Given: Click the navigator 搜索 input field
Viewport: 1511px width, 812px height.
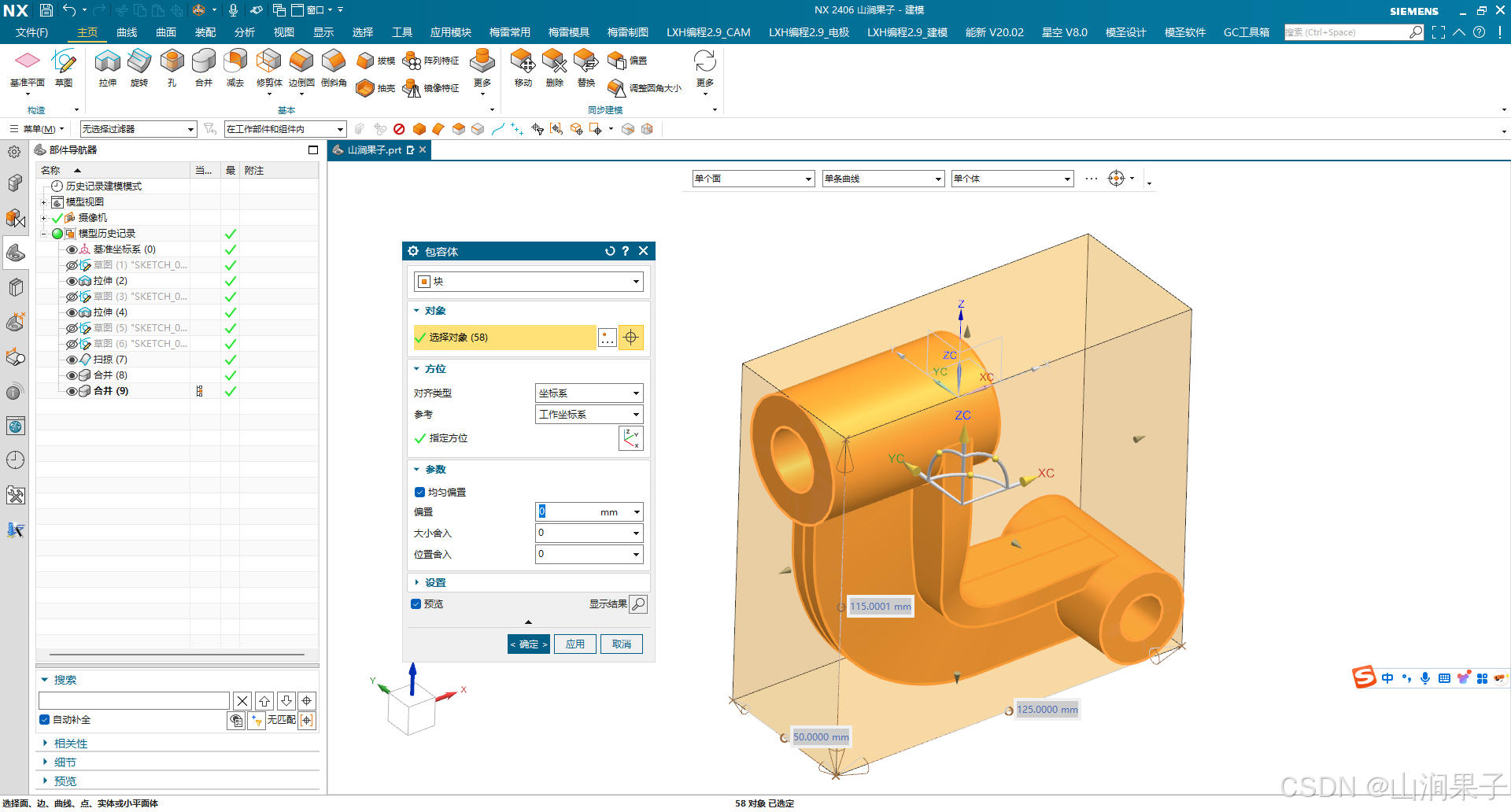Looking at the screenshot, I should tap(134, 701).
